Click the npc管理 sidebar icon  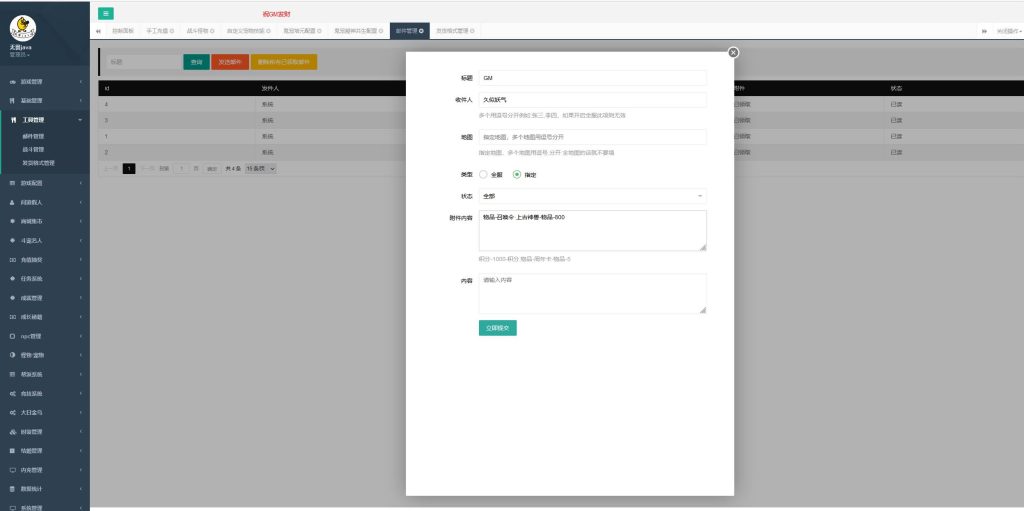point(13,336)
